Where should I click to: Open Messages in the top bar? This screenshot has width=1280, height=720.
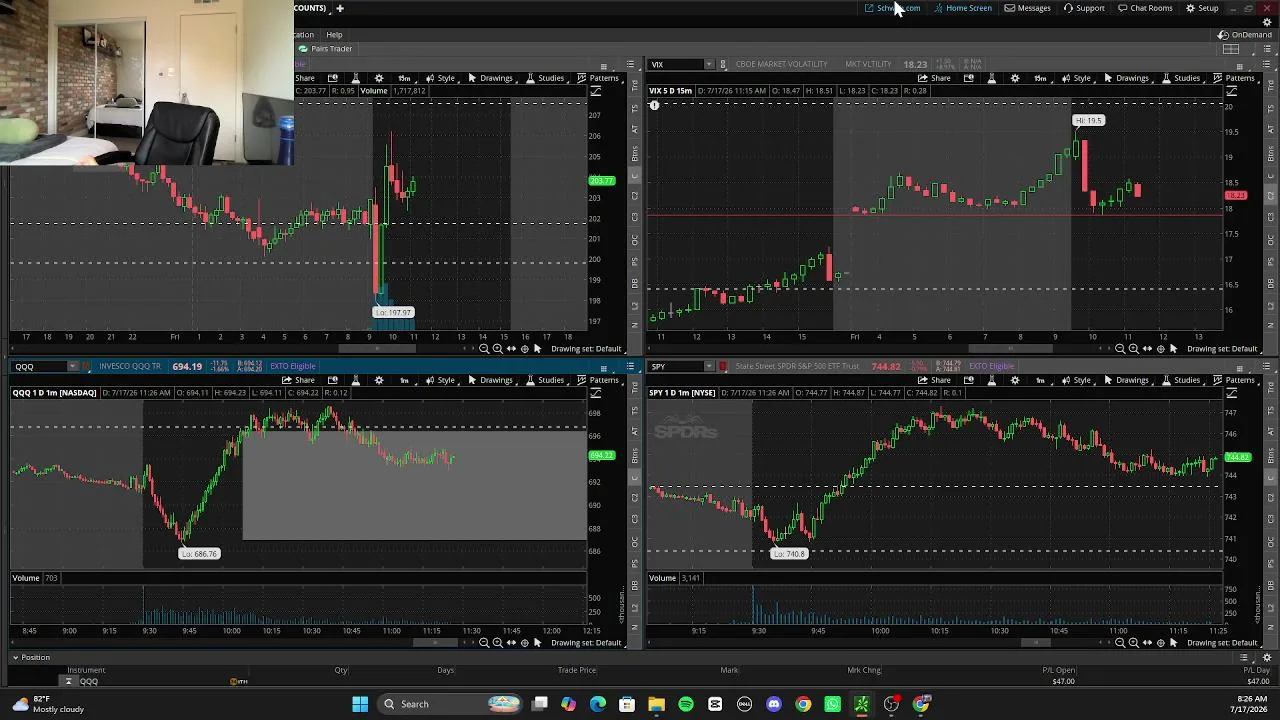click(x=1027, y=8)
